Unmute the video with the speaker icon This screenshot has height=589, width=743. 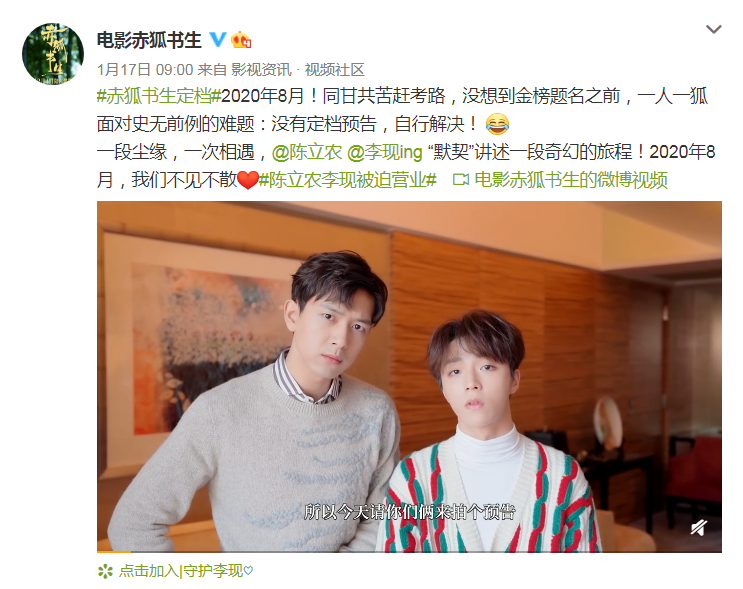point(698,527)
